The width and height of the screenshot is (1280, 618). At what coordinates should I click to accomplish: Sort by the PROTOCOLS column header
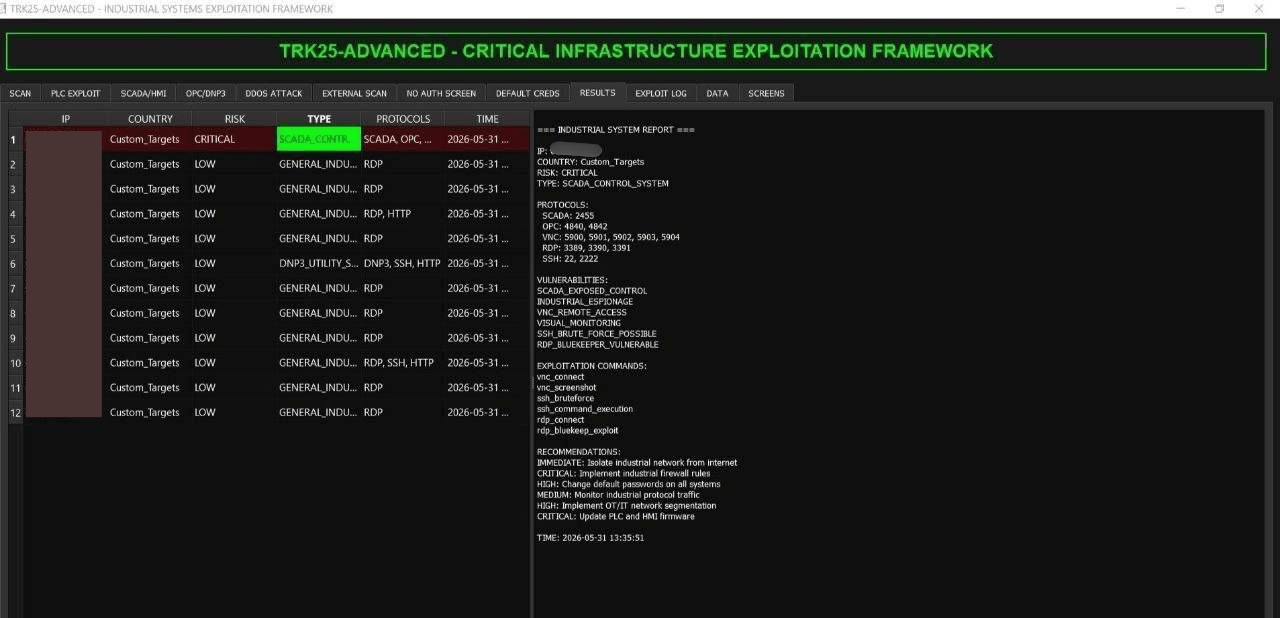tap(403, 119)
